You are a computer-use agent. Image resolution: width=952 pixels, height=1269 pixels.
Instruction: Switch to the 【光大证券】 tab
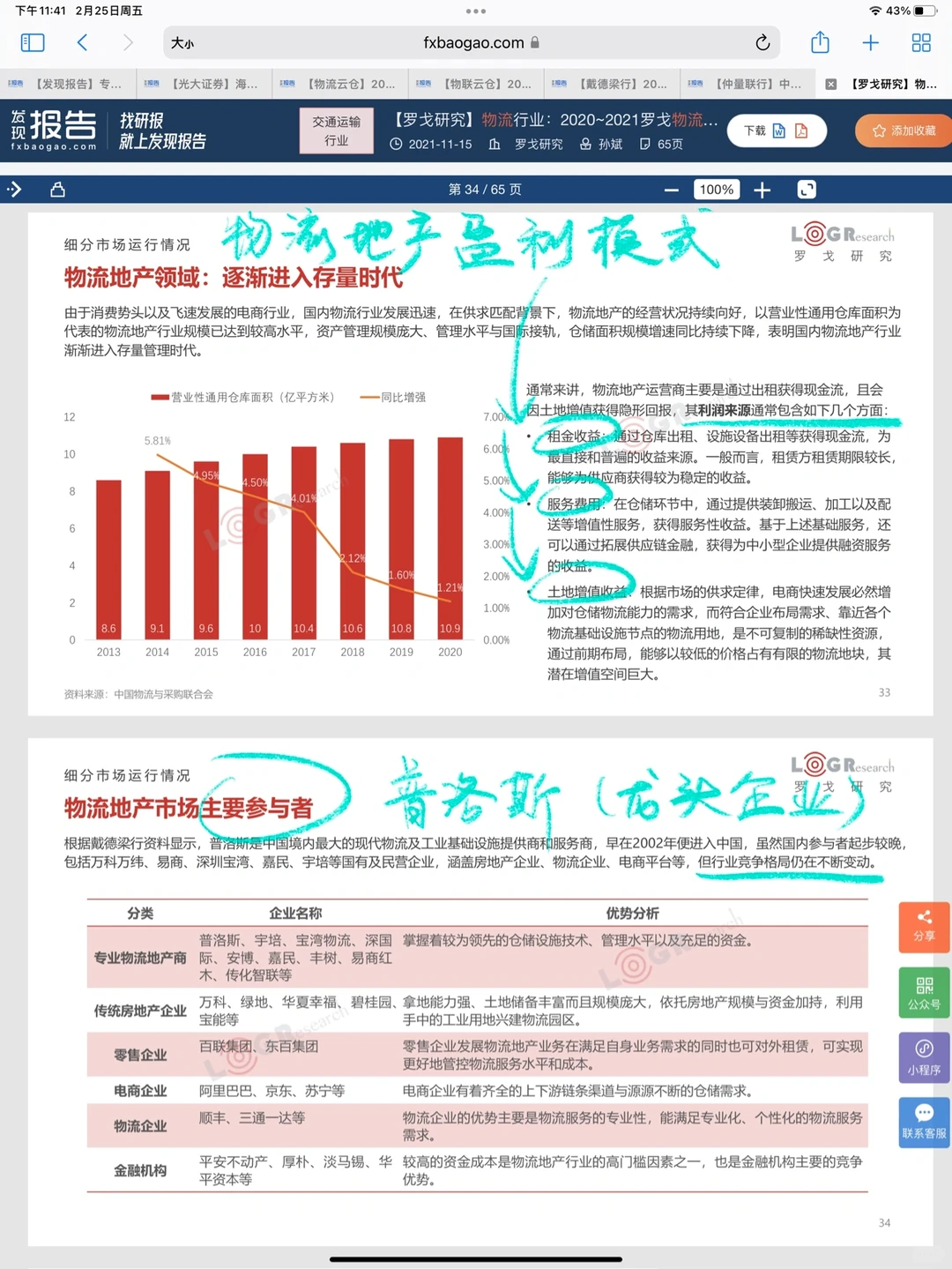tap(204, 84)
